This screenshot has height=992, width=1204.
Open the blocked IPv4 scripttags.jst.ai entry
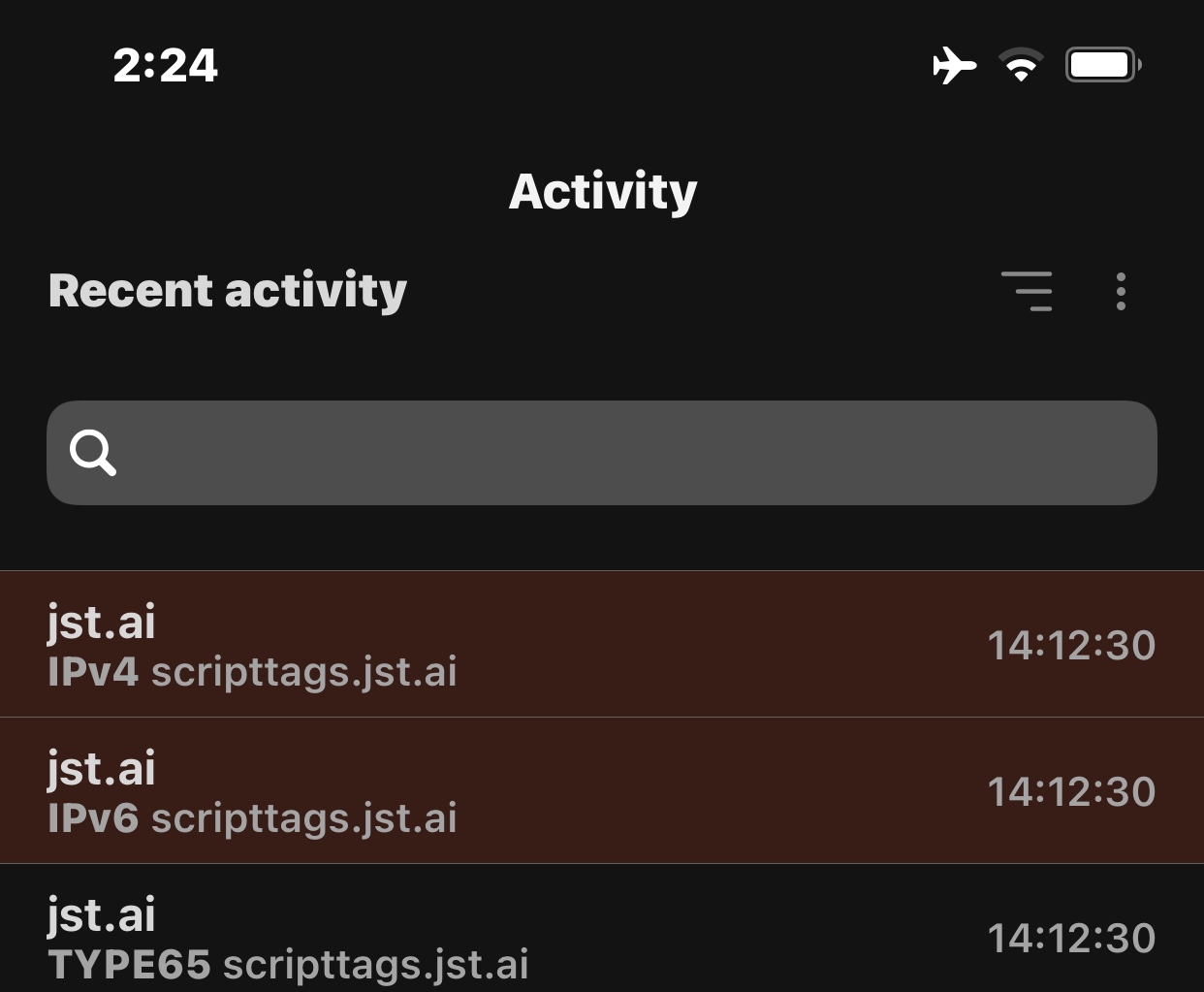click(x=601, y=643)
